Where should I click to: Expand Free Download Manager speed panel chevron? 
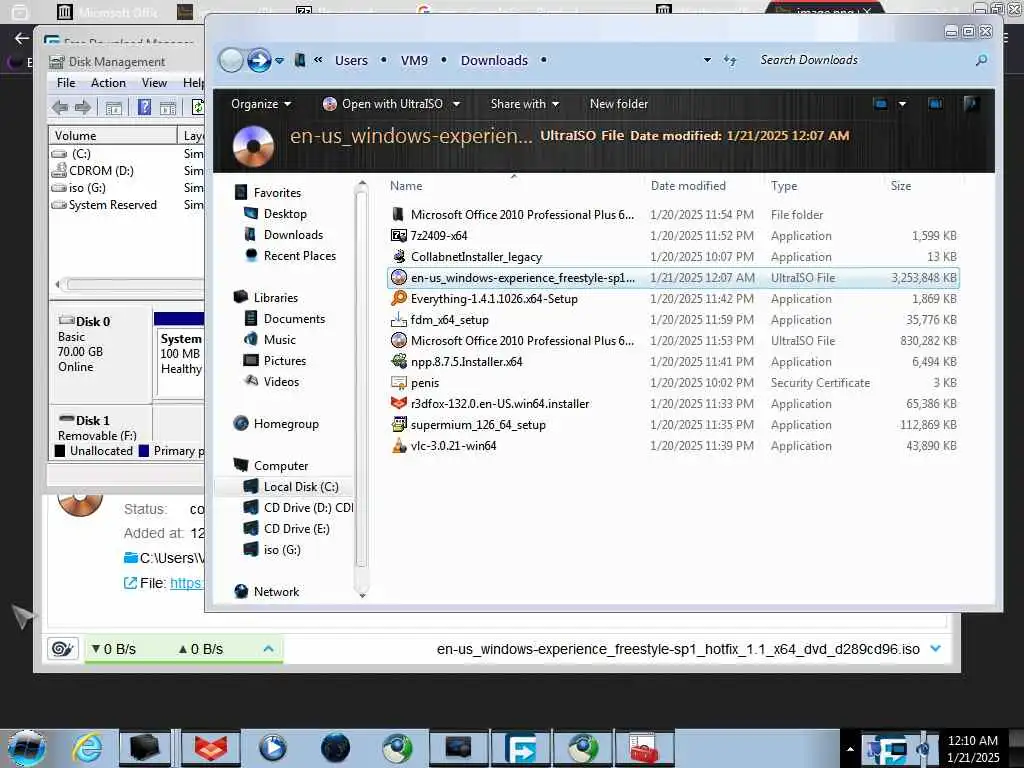coord(268,648)
